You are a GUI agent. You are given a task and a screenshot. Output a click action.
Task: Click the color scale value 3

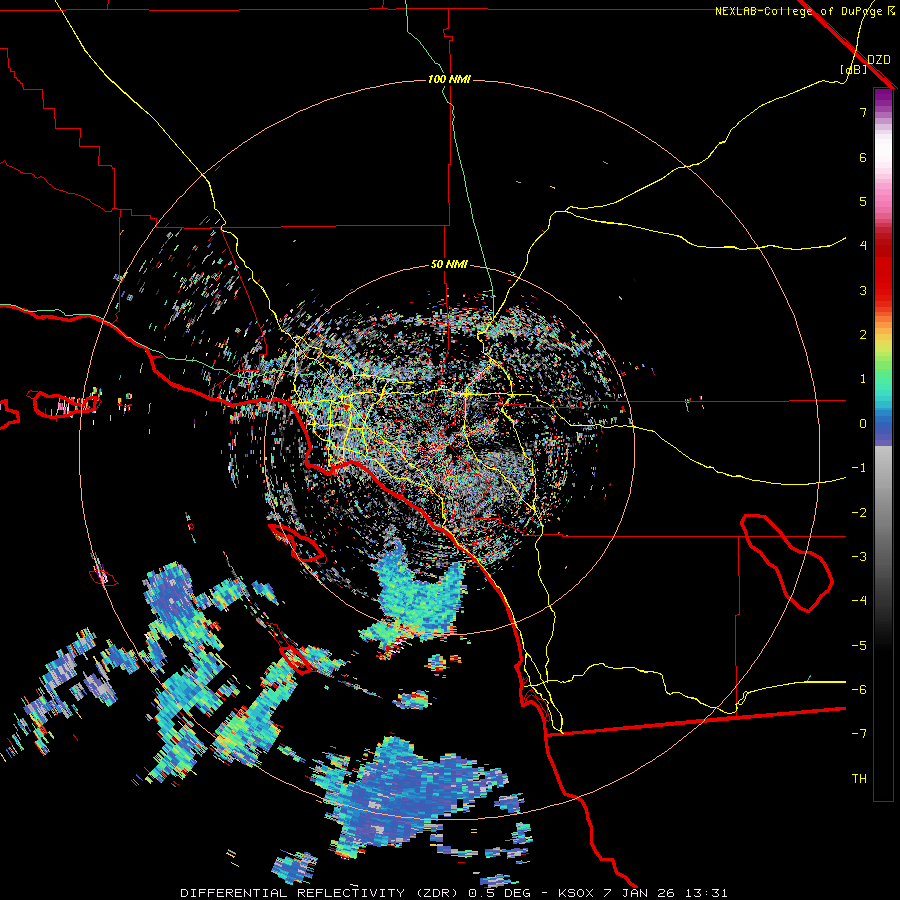[x=863, y=290]
